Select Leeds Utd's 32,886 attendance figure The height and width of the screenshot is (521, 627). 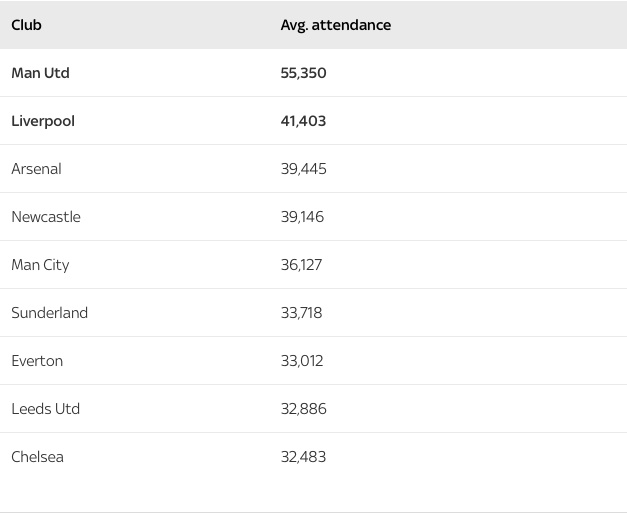click(x=303, y=409)
